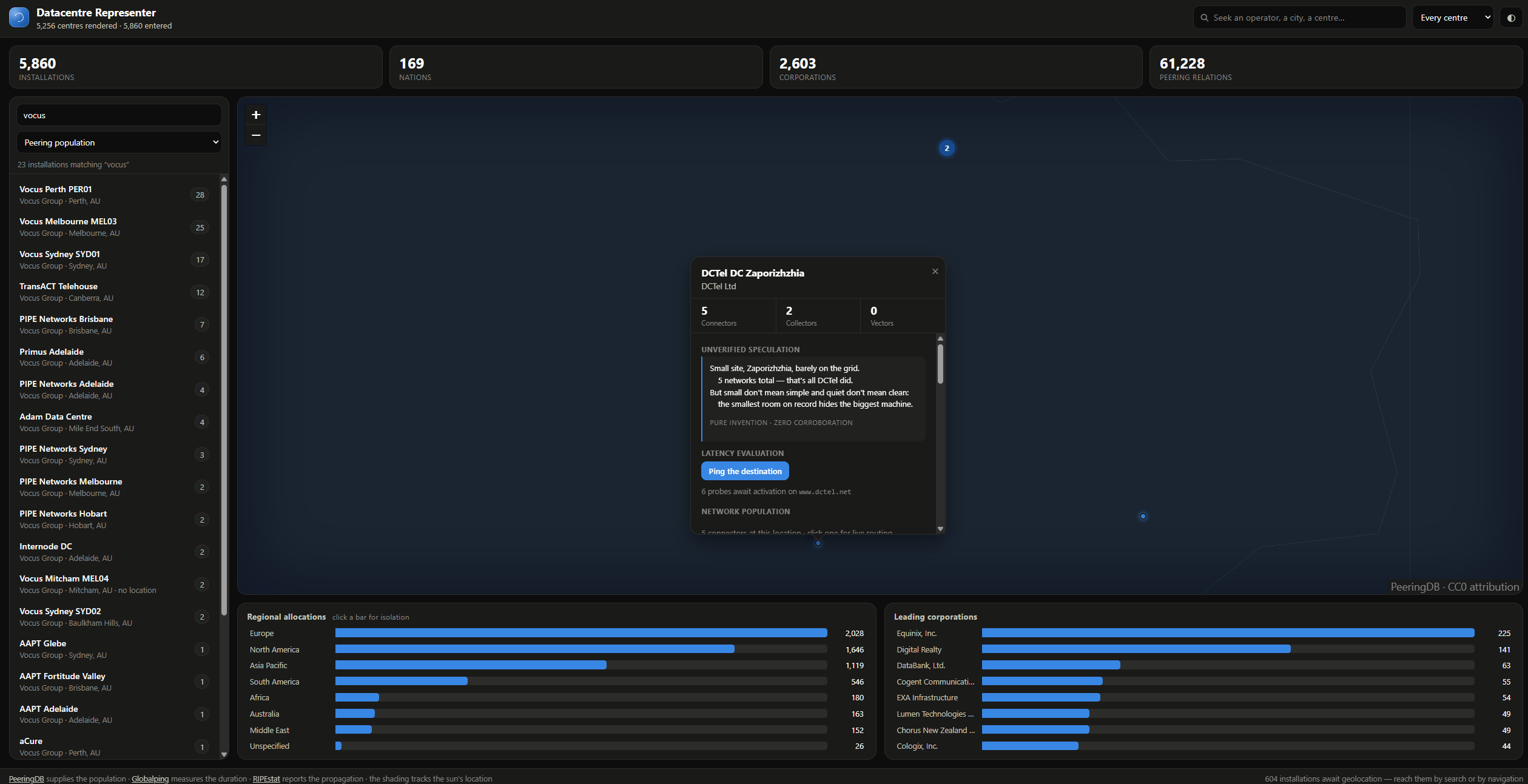Viewport: 1528px width, 784px height.
Task: Select Vocus Sydney SYD02 row
Action: pos(115,617)
